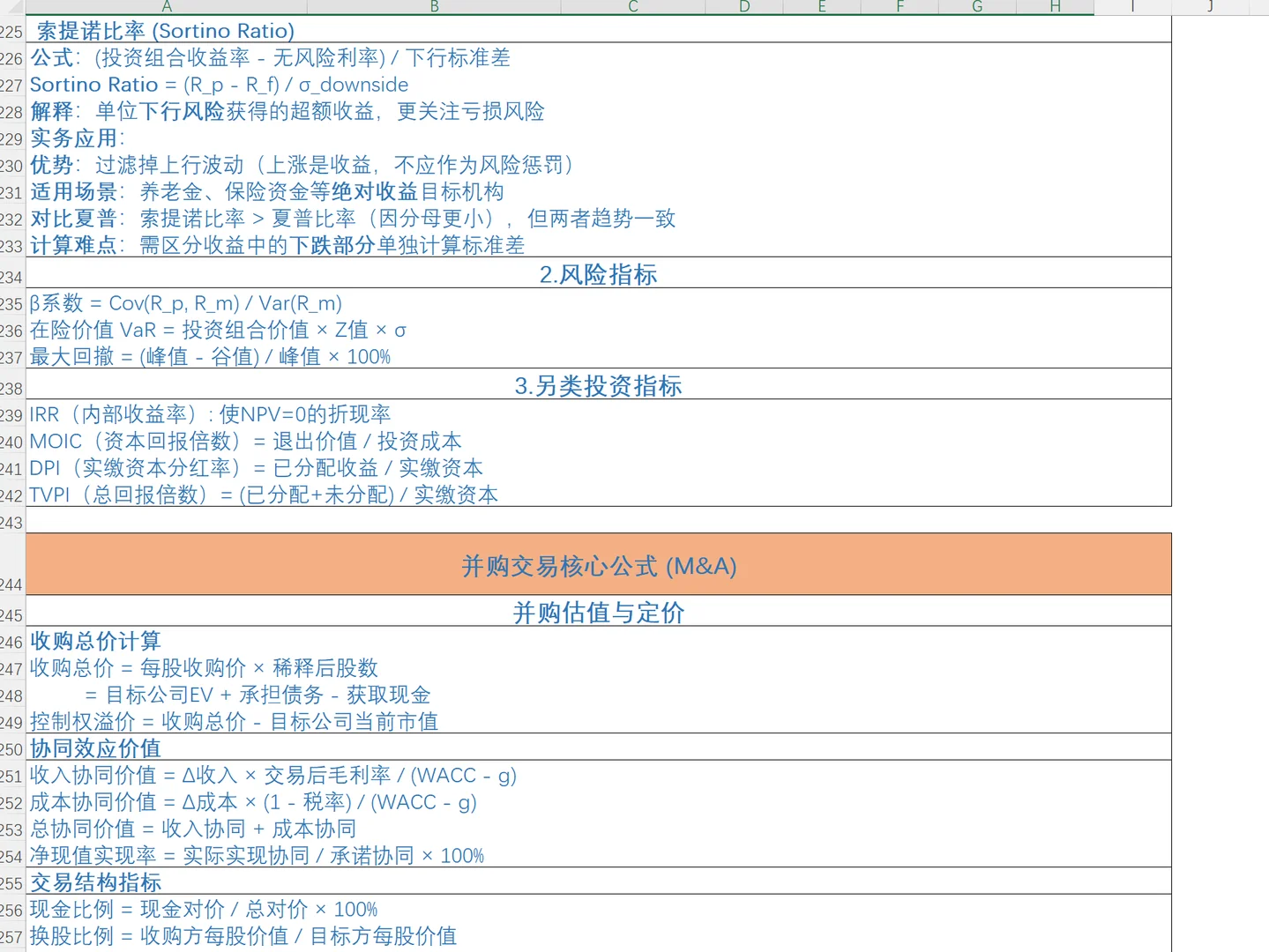Image resolution: width=1269 pixels, height=952 pixels.
Task: Click the 换股比例 formula cell
Action: pos(243,936)
